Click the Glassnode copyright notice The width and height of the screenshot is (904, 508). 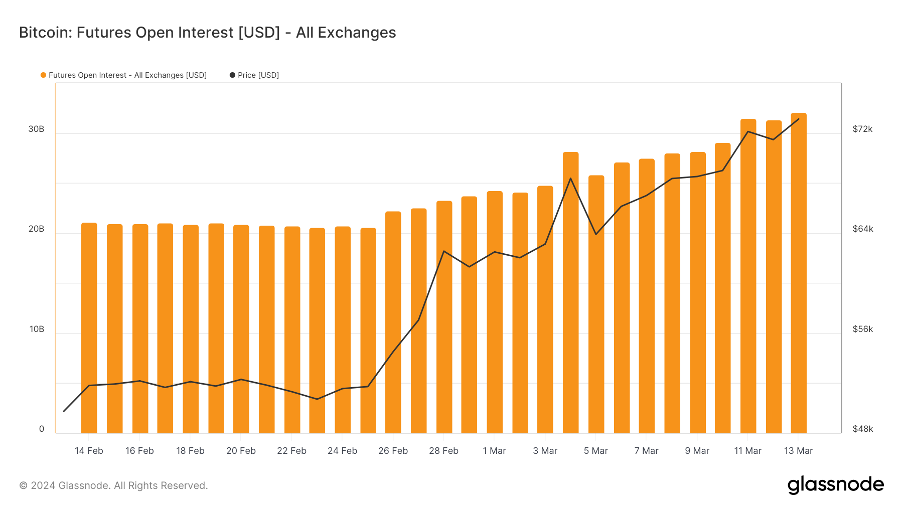114,486
